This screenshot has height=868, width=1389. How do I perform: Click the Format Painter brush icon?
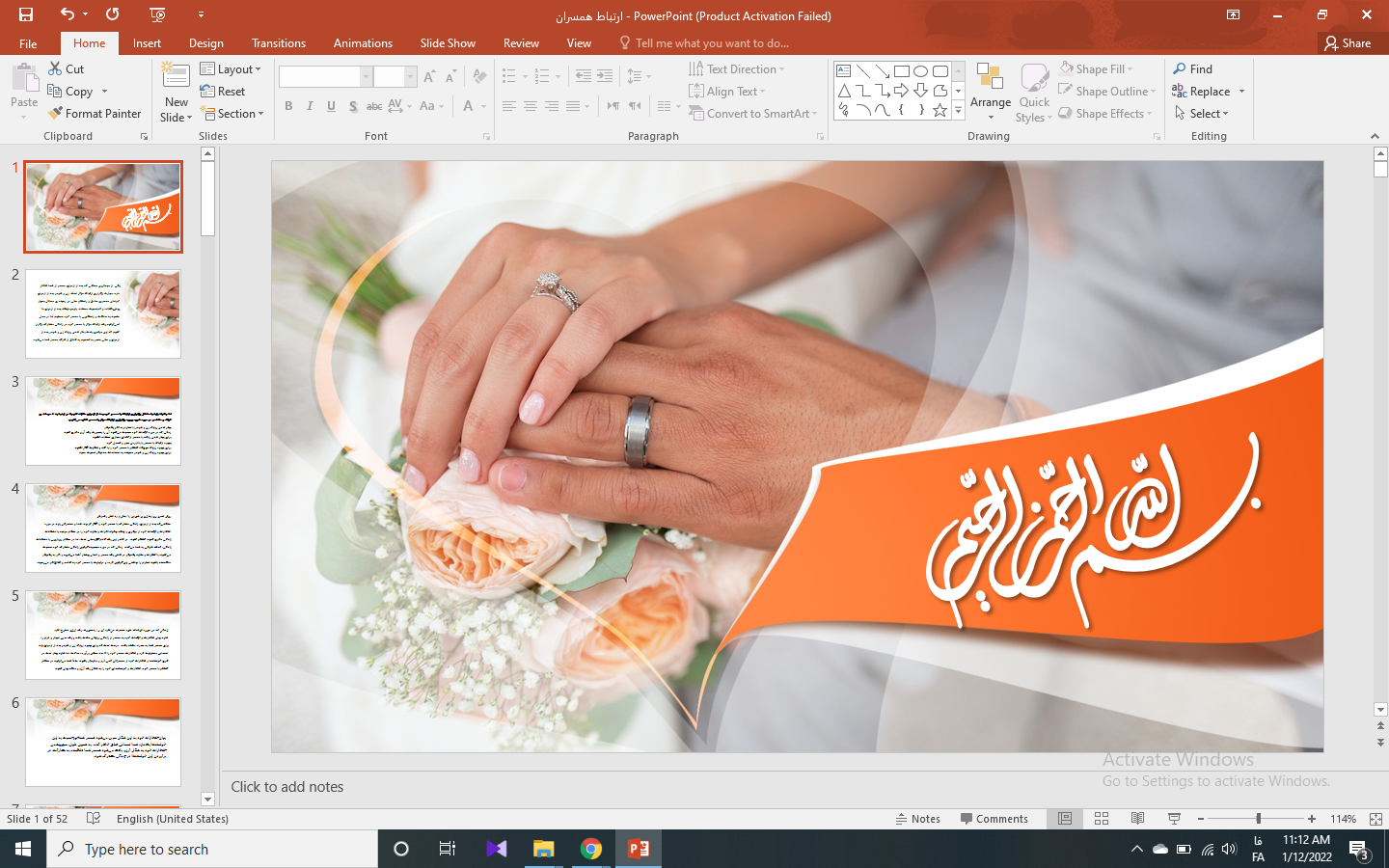[x=56, y=113]
